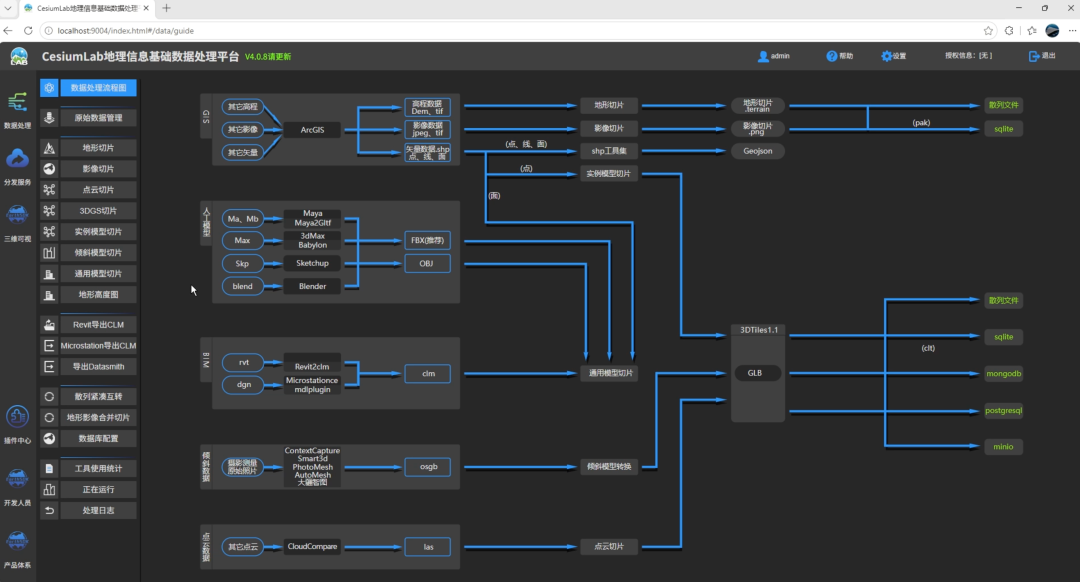Click the 点云切片 flowchart node
1080x582 pixels.
(x=609, y=546)
